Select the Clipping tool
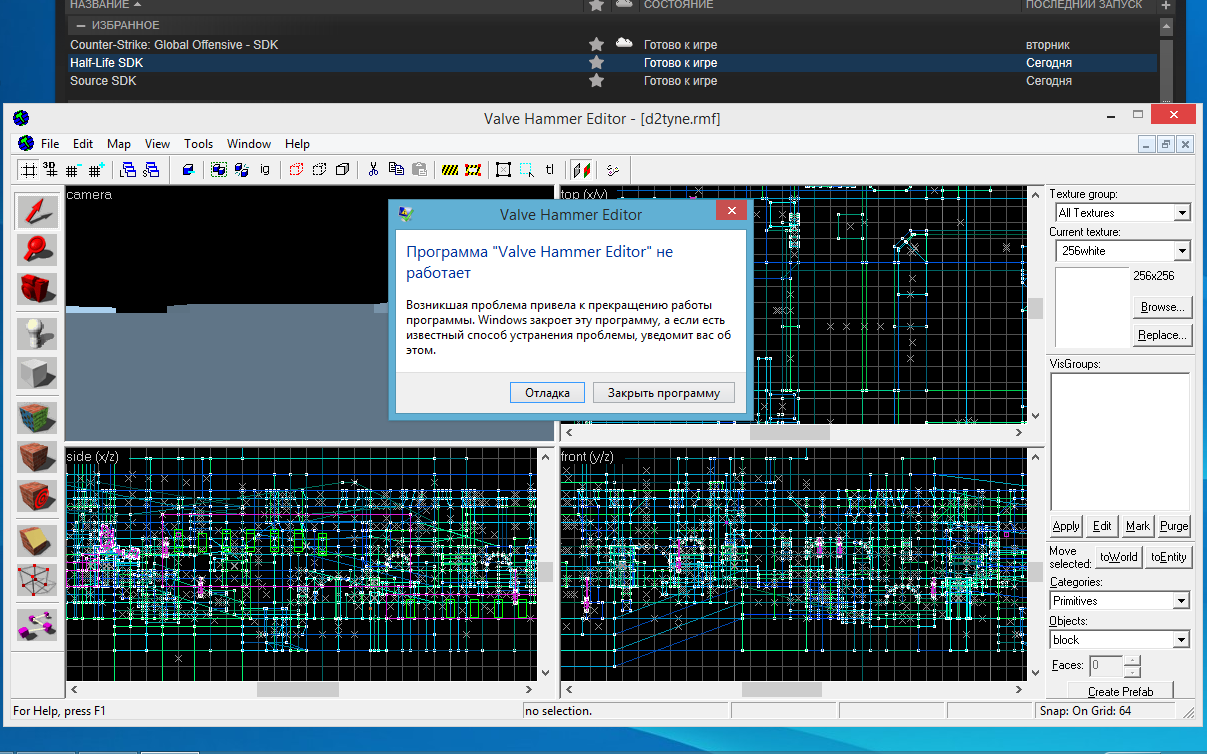 37,540
